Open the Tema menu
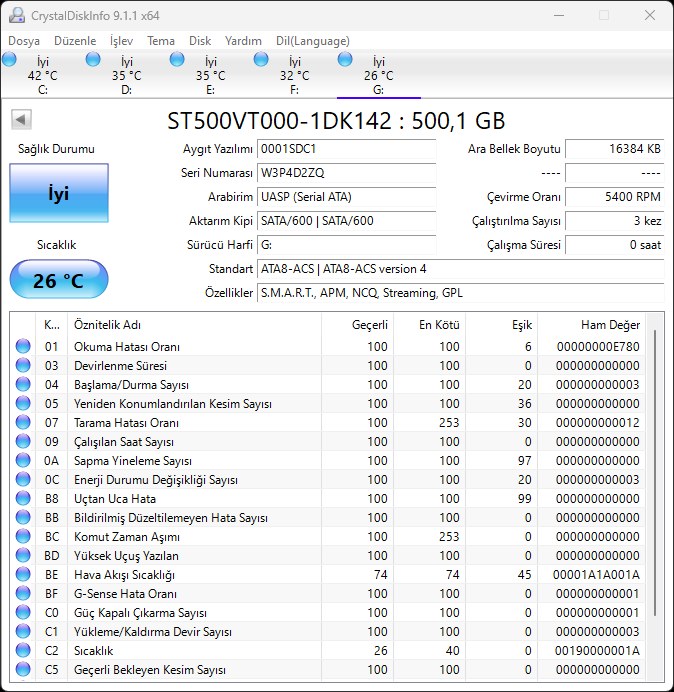 point(161,41)
